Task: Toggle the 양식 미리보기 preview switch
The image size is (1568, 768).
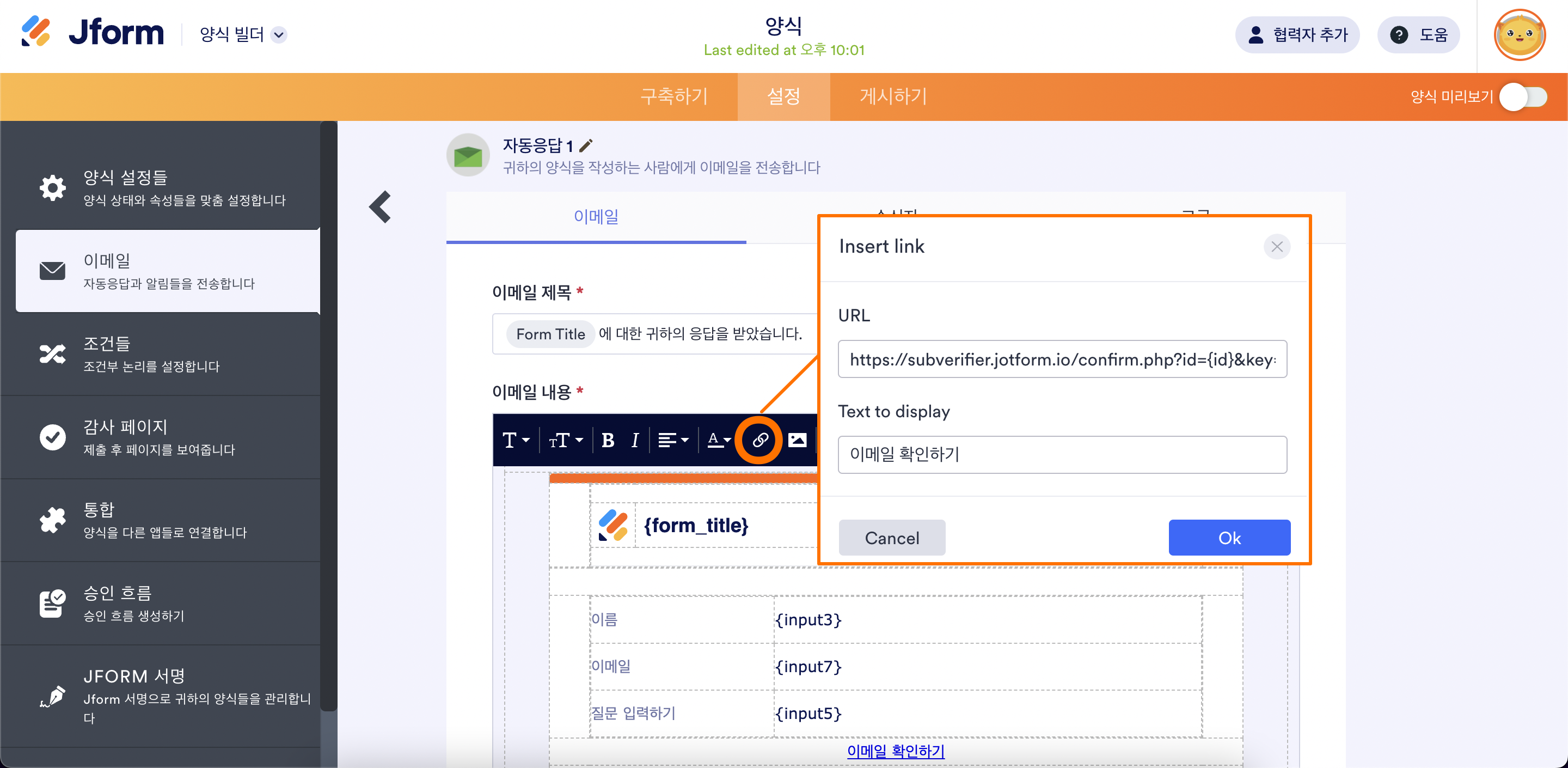Action: pyautogui.click(x=1523, y=97)
